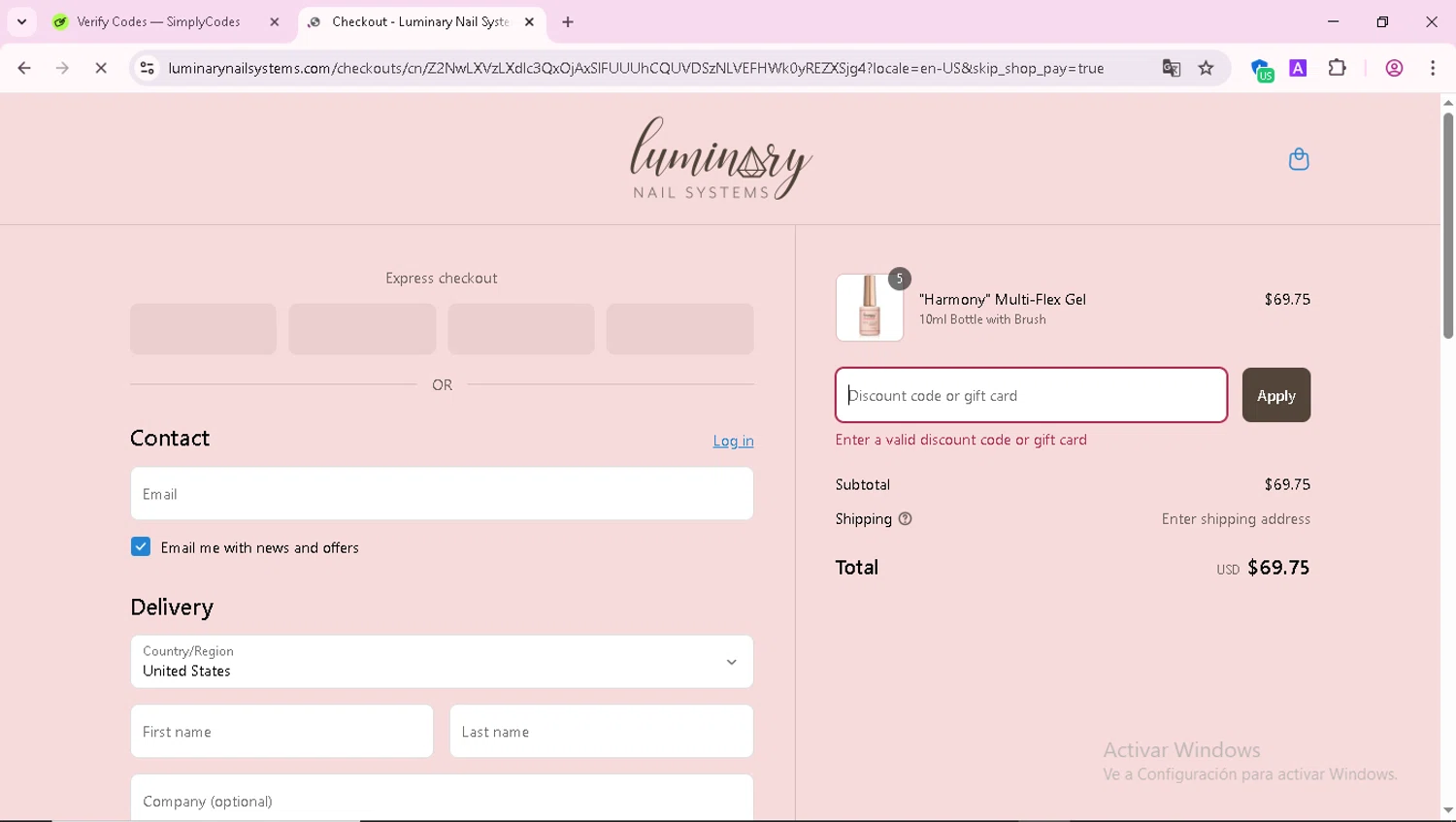
Task: Close the Verify Codes SimplyCodes tab
Action: click(275, 21)
